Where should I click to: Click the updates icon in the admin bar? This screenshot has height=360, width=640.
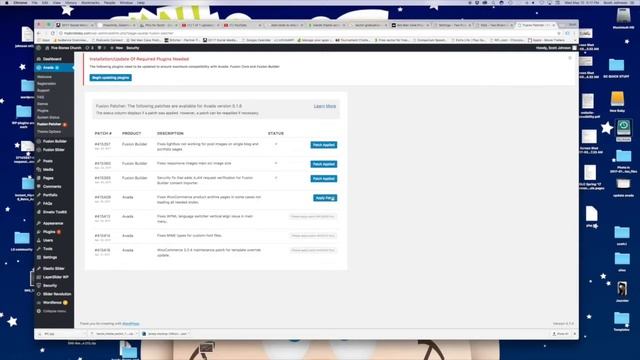click(x=89, y=48)
